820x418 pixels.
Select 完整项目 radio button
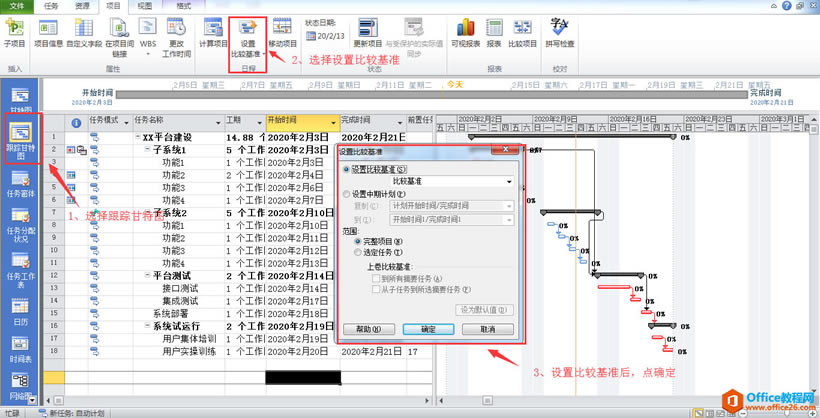[358, 242]
